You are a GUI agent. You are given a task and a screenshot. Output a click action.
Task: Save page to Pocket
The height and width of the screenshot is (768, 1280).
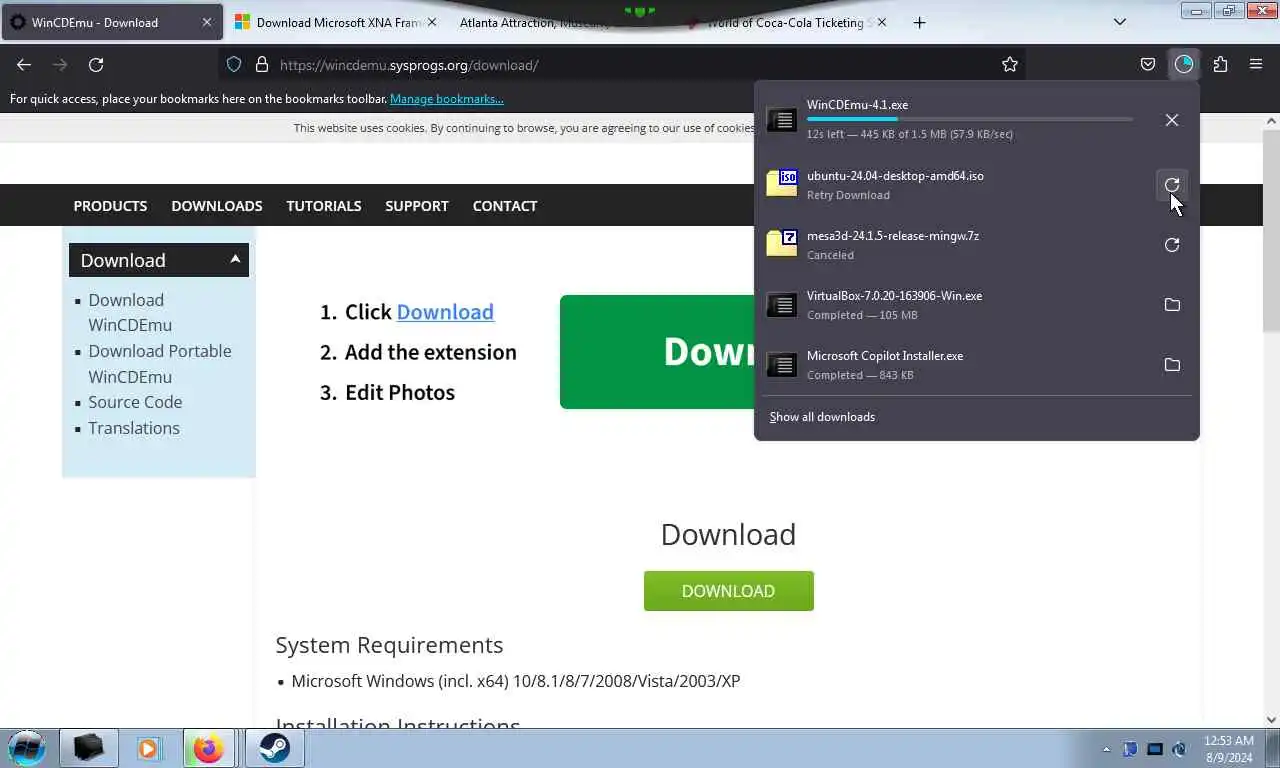(1148, 64)
